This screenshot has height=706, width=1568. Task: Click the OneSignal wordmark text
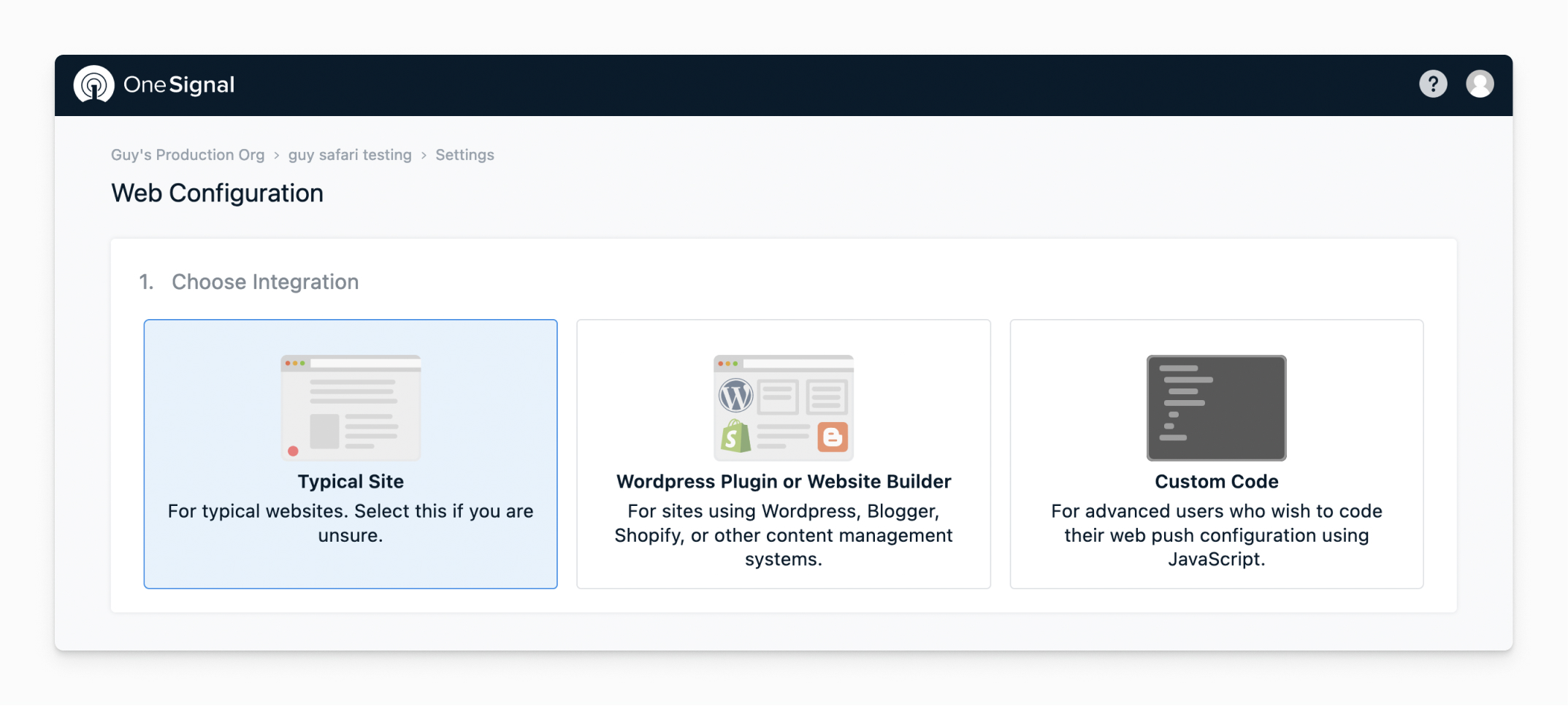tap(179, 85)
